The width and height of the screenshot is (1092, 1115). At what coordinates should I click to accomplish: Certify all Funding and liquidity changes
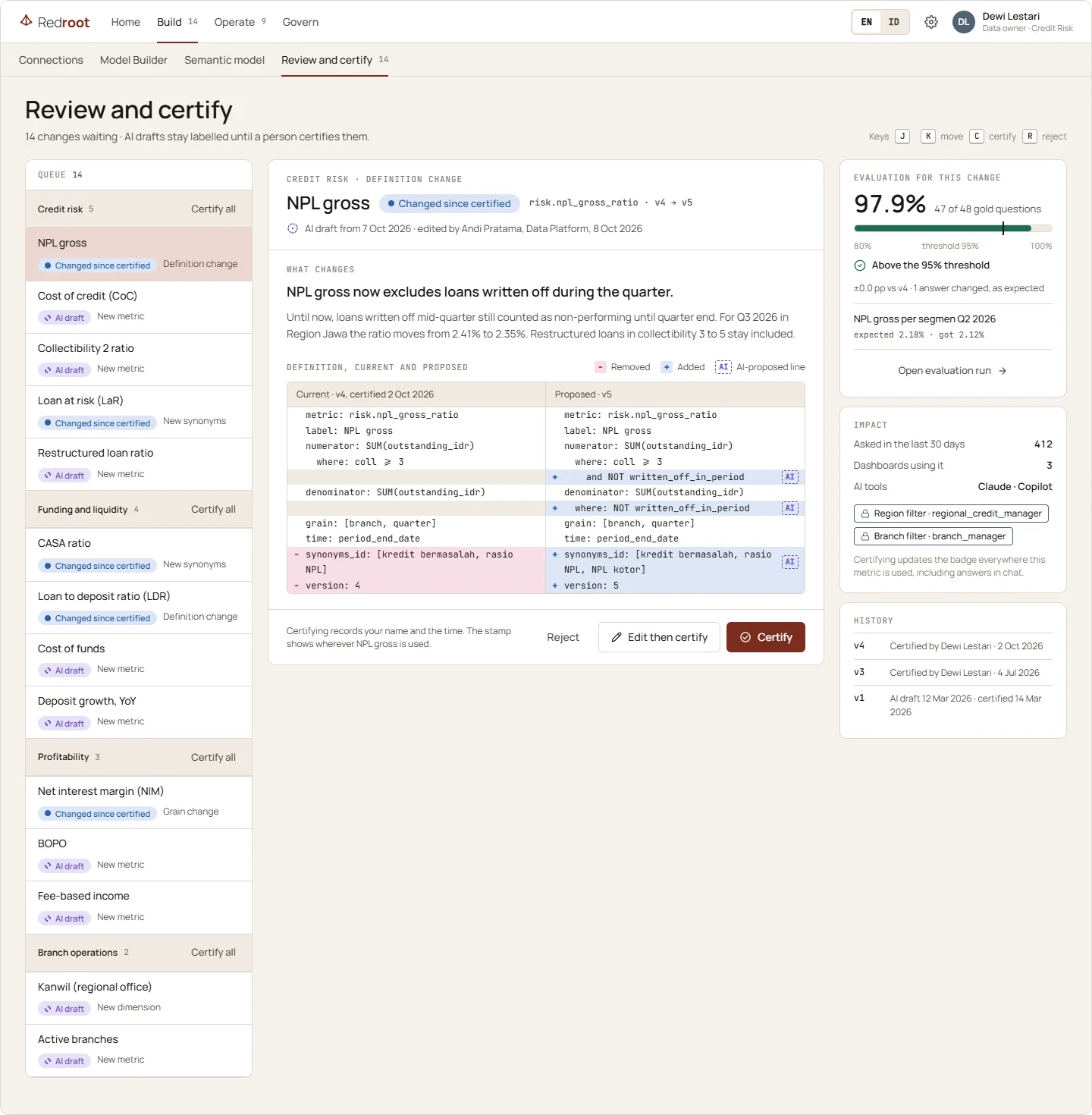tap(213, 510)
